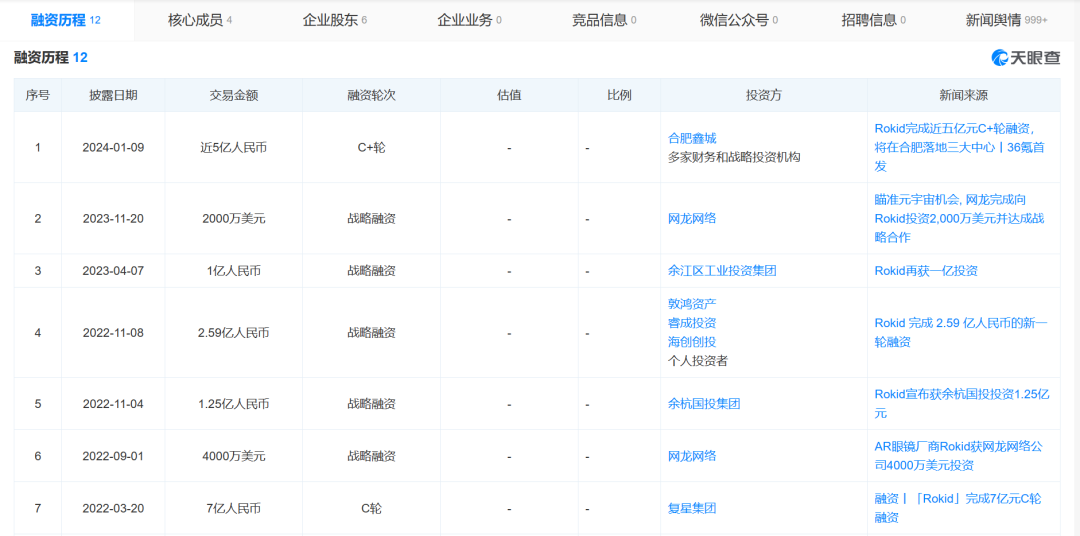This screenshot has height=536, width=1080.
Task: Select round cell C+轮
Action: coord(371,147)
